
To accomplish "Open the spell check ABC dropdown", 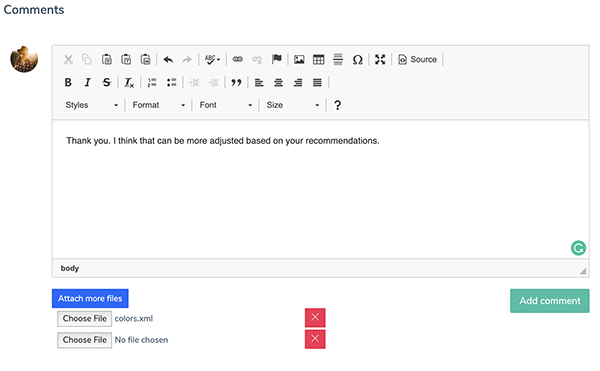I will click(x=212, y=59).
